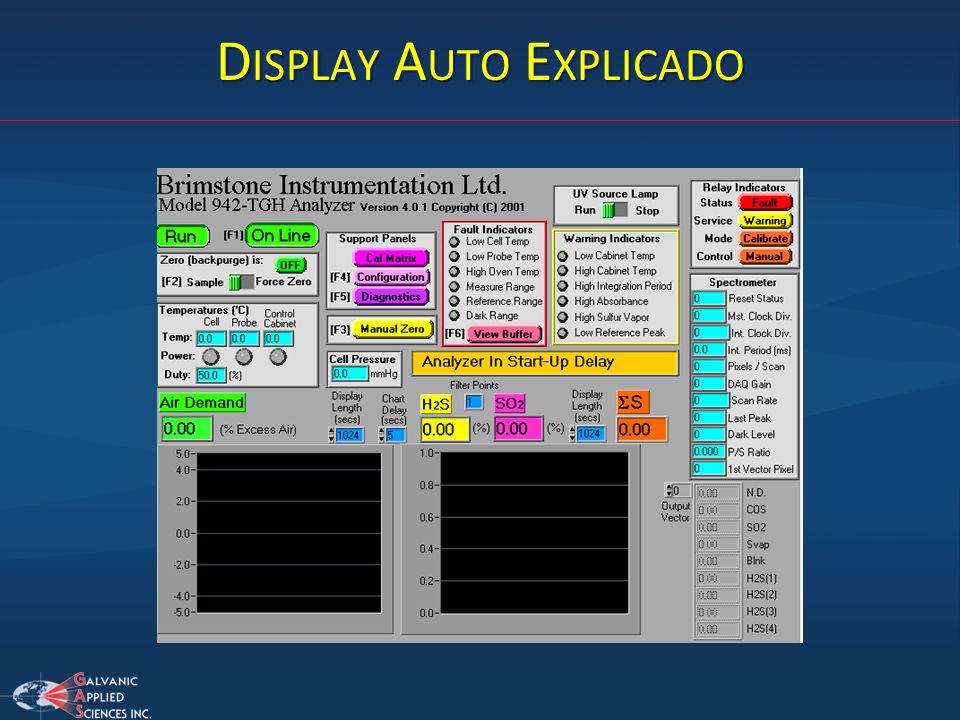Click the Manual control relay indicator

click(765, 257)
